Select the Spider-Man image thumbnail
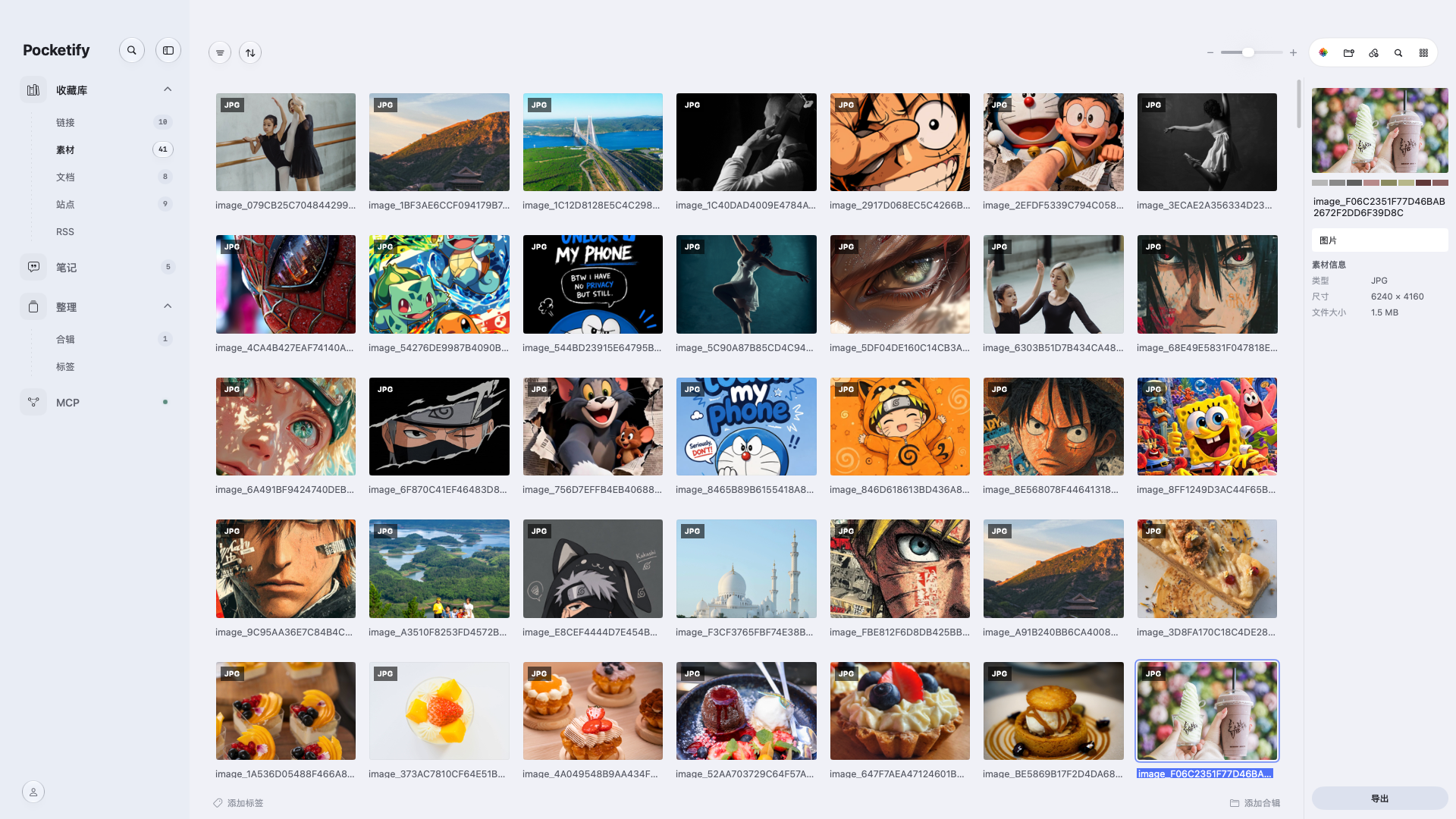1456x819 pixels. [285, 284]
